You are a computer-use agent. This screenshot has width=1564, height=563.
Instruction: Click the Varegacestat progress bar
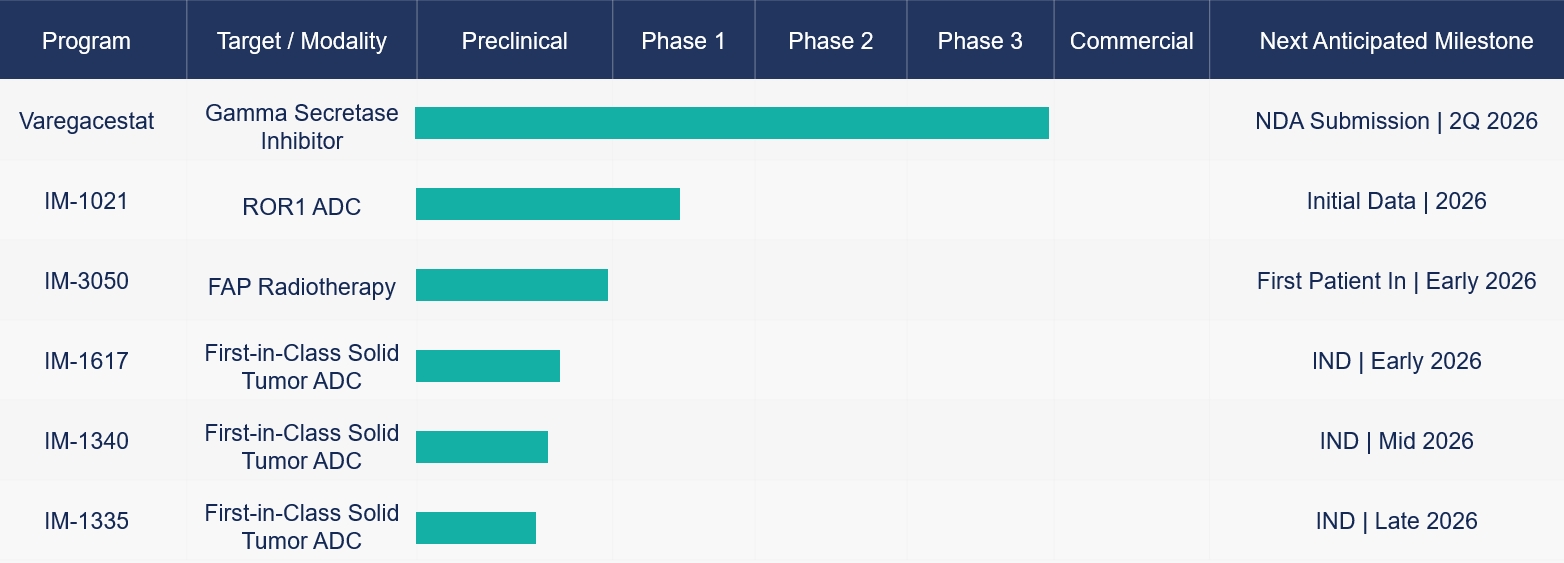click(x=731, y=123)
